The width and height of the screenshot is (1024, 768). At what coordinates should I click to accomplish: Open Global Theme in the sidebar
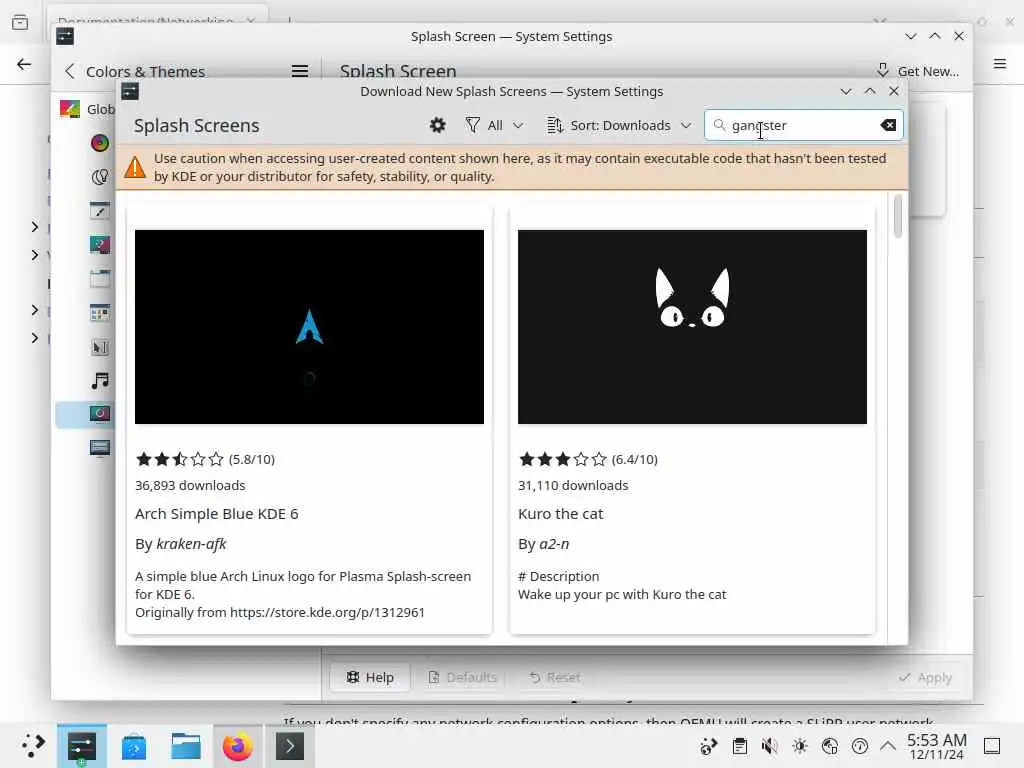(88, 109)
